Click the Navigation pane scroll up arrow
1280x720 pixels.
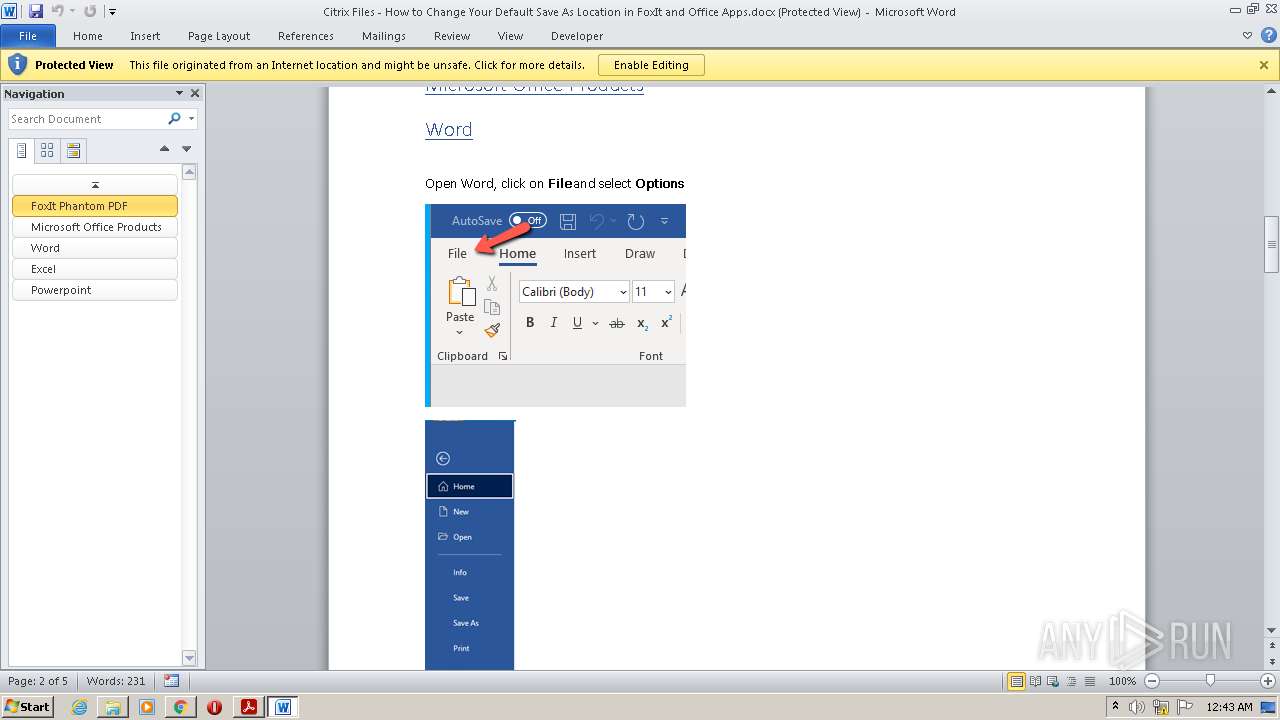(189, 172)
